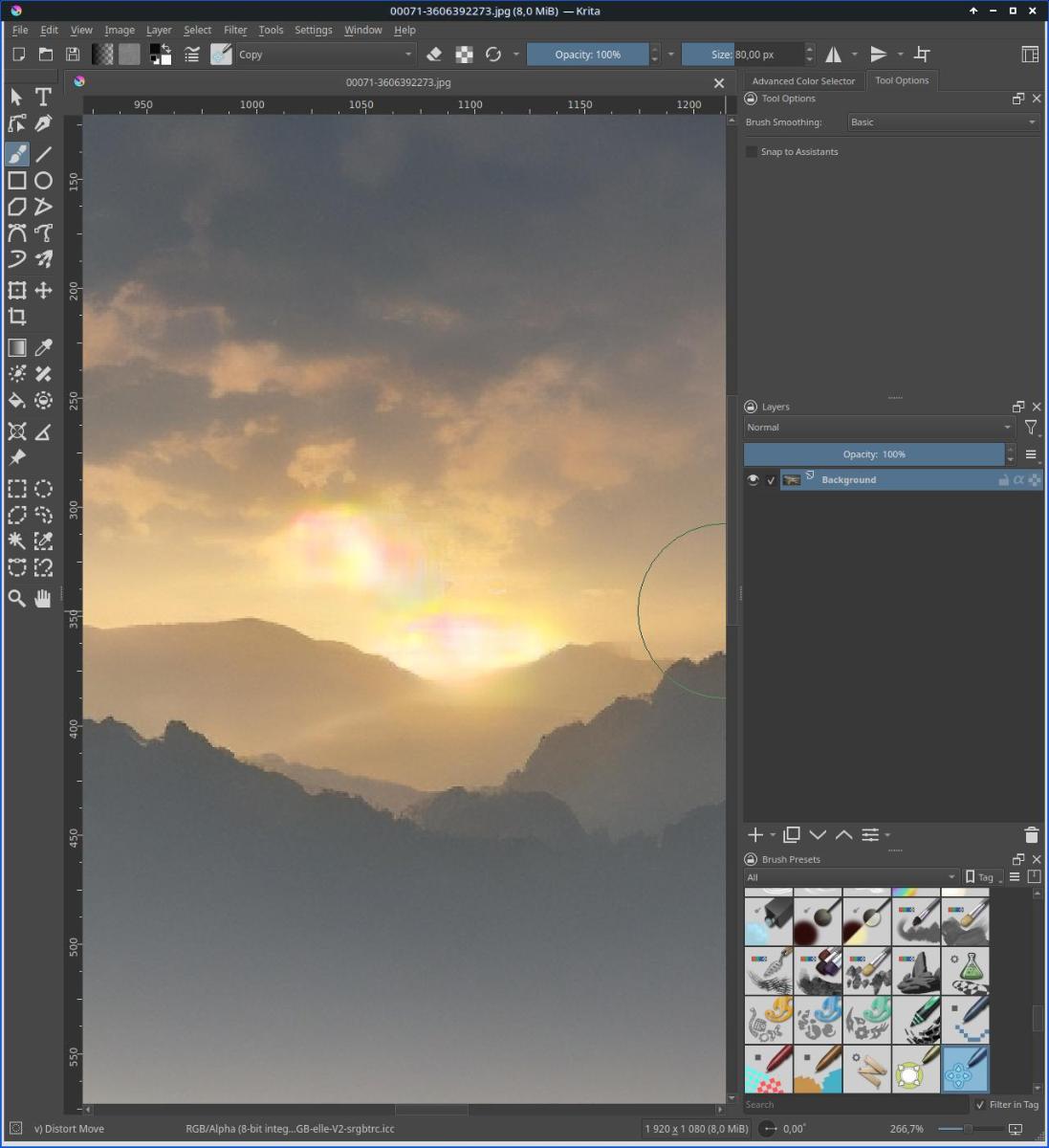Open the File menu

tap(19, 30)
